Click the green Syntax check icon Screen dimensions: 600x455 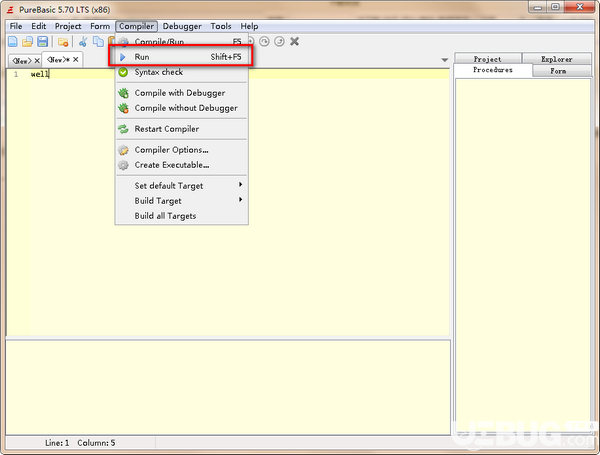pos(123,72)
